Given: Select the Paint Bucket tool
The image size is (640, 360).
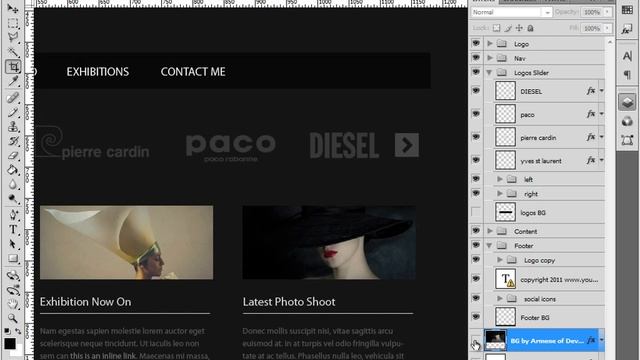Looking at the screenshot, I should 13,170.
